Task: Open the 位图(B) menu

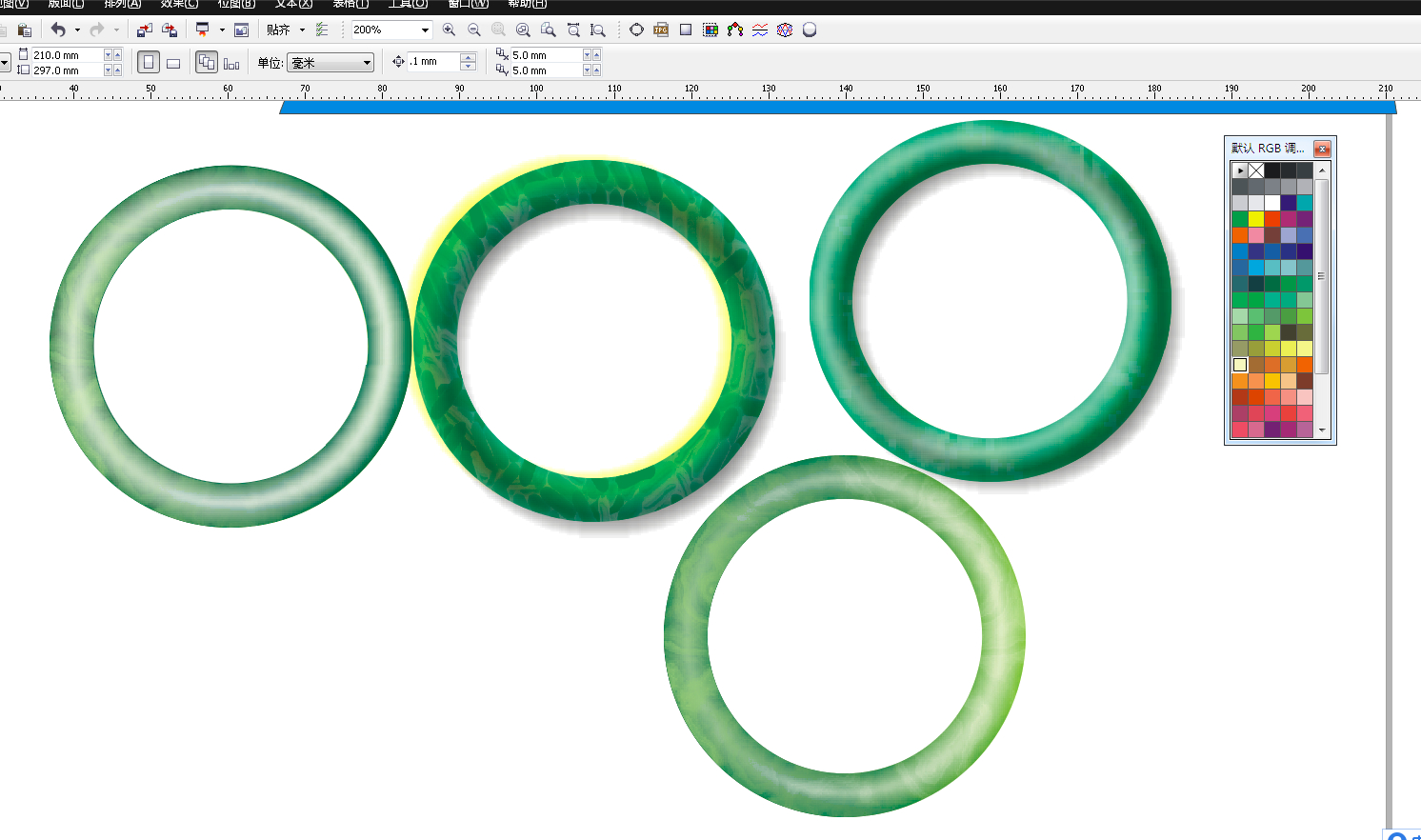Action: 236,5
